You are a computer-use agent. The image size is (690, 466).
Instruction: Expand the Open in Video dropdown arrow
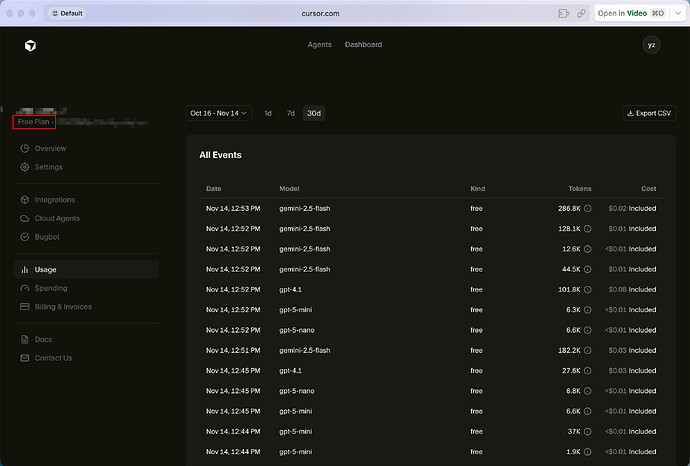pos(678,13)
